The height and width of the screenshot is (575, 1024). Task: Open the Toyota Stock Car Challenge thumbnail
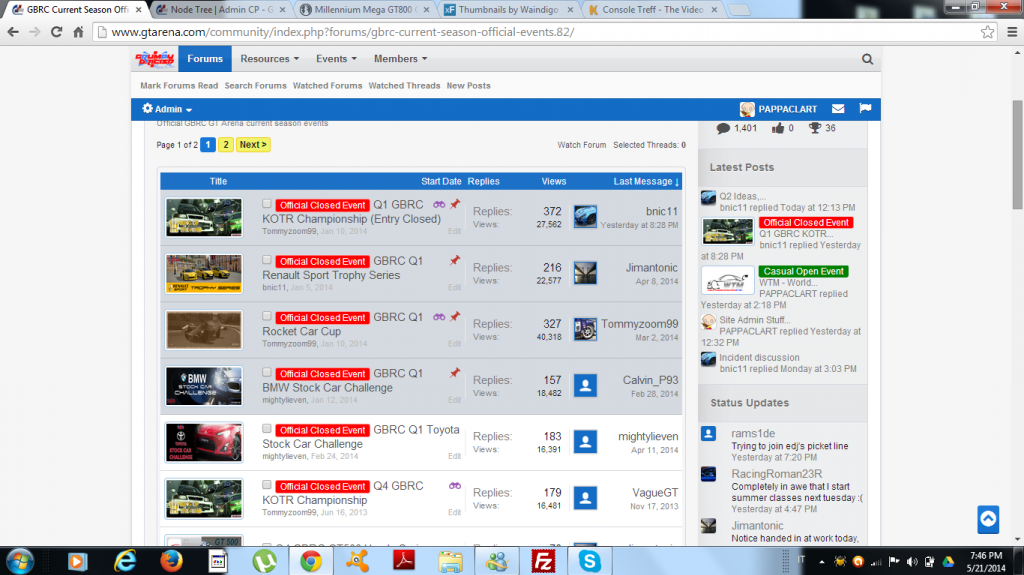pos(204,442)
